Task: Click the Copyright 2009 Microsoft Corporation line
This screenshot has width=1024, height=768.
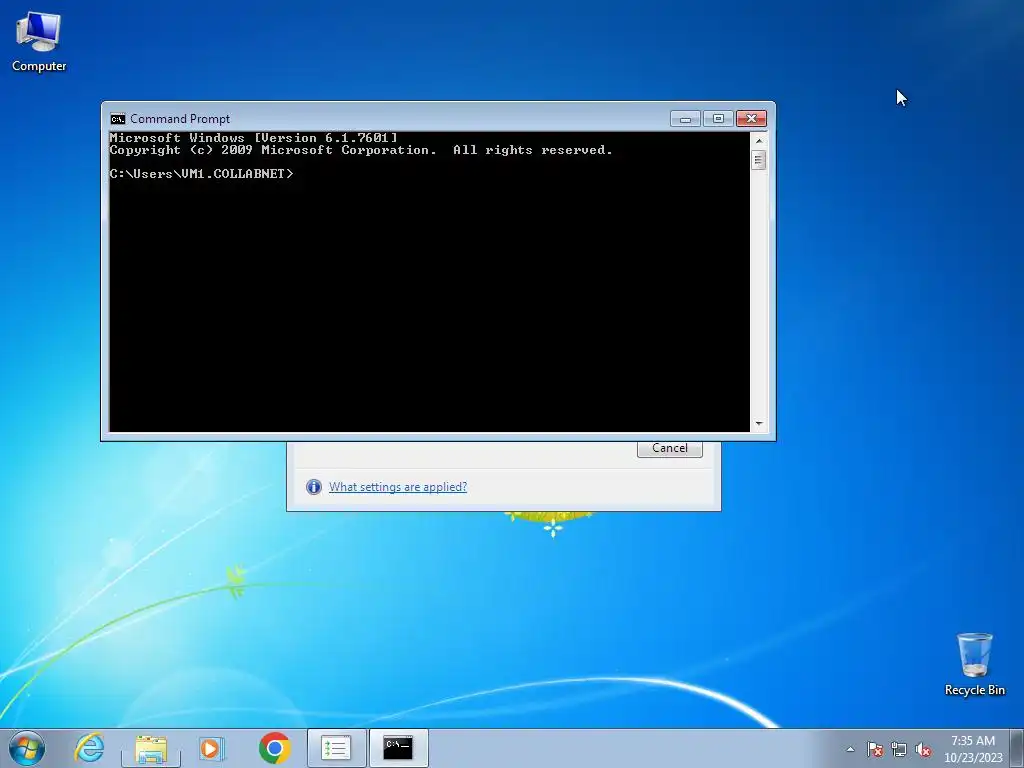Action: 361,150
